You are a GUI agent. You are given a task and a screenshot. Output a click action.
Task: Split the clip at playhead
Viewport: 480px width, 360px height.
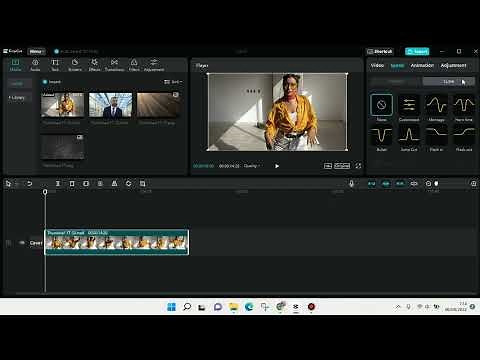pyautogui.click(x=58, y=183)
